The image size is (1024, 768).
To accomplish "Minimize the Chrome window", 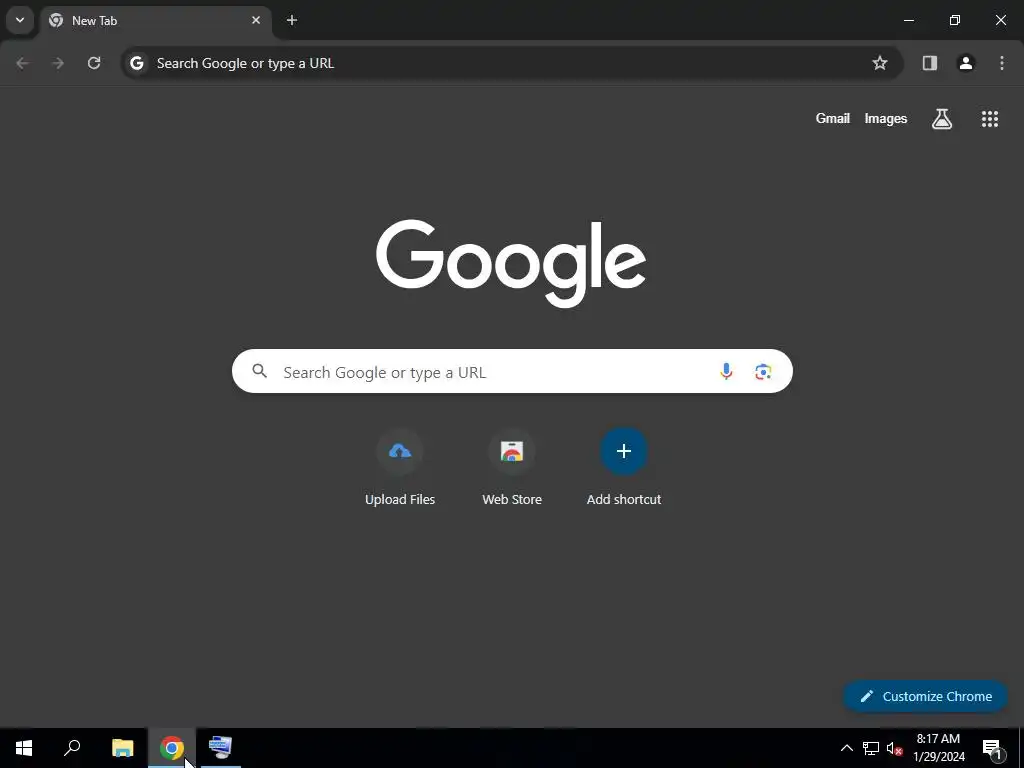I will 908,20.
